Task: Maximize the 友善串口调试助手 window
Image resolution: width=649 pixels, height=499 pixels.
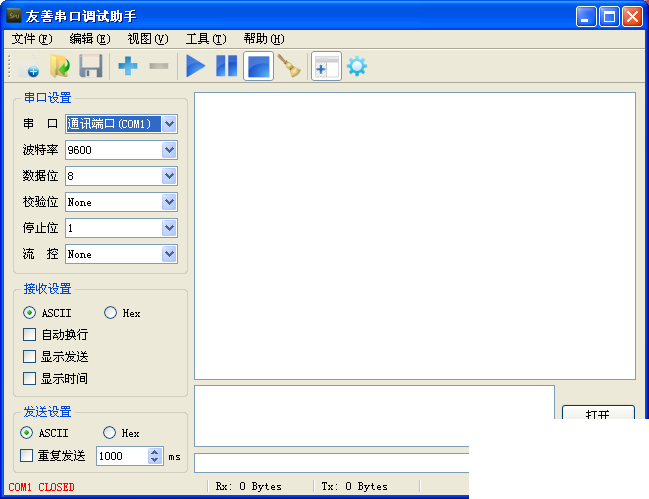Action: (x=609, y=17)
